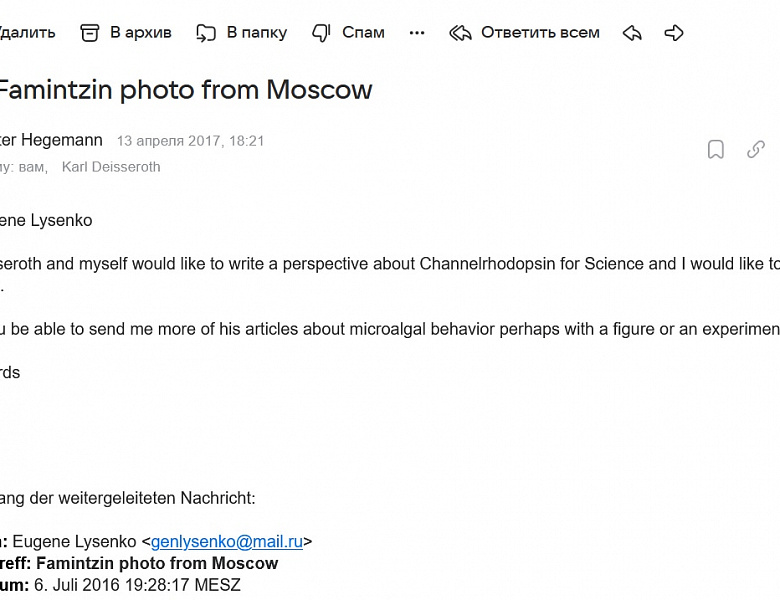Viewport: 780px width, 600px height.
Task: Click the archive box icon
Action: click(x=90, y=33)
